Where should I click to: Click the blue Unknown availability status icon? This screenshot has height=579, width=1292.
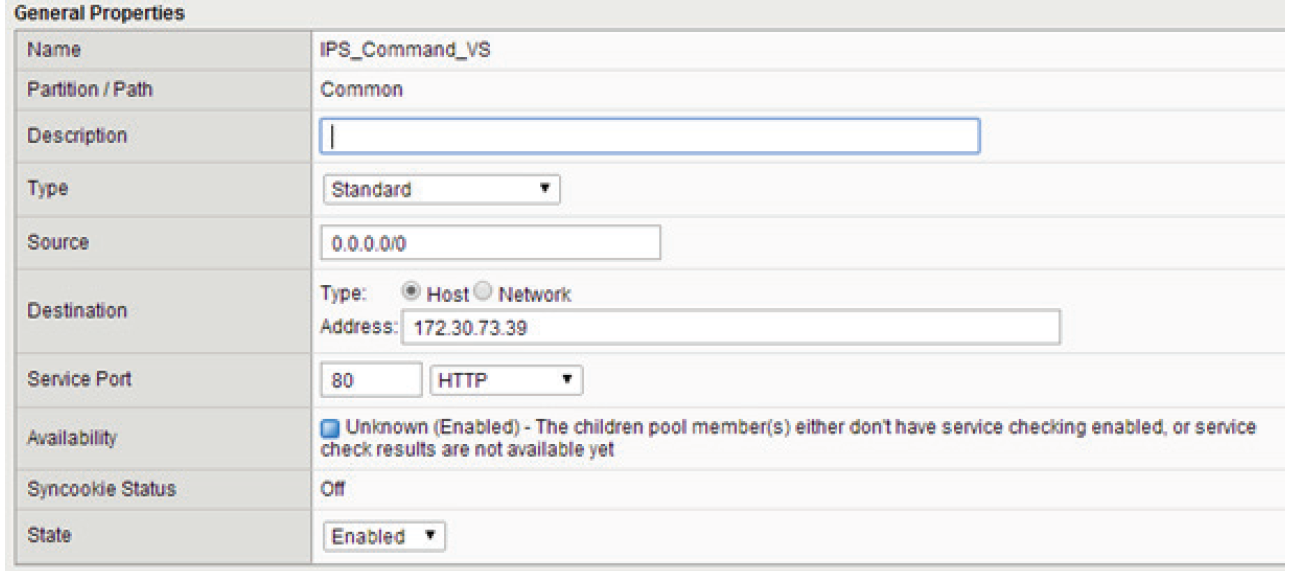330,428
